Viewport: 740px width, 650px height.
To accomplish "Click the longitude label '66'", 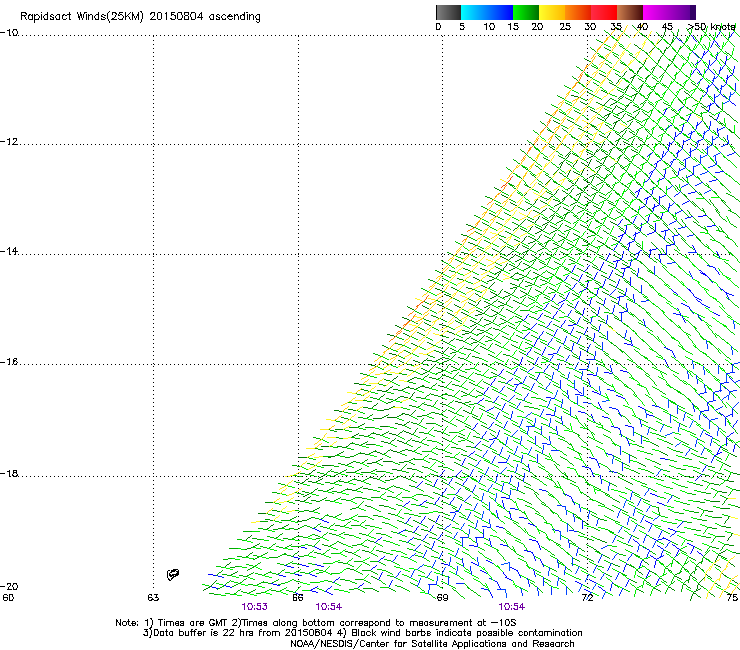I will (298, 598).
